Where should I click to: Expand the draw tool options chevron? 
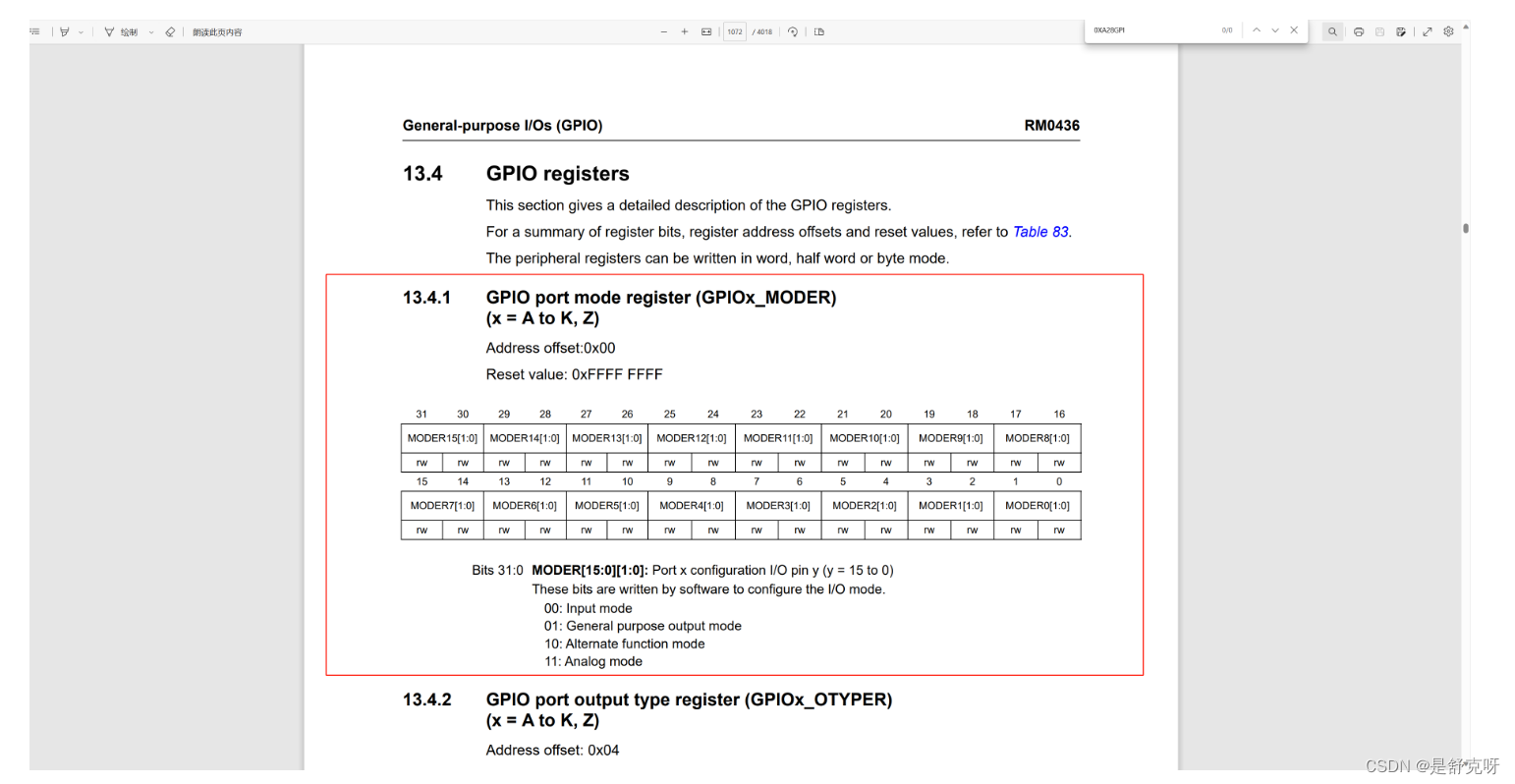tap(152, 31)
